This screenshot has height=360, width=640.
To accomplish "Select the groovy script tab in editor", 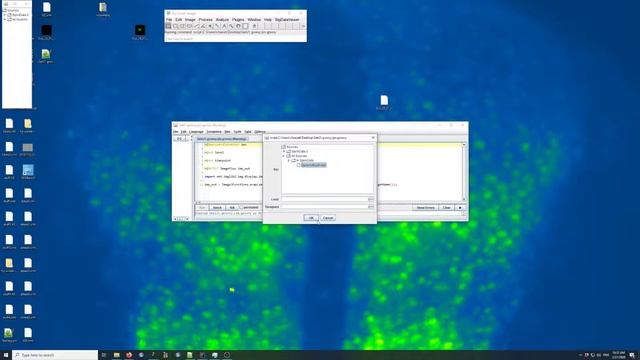I will tap(221, 139).
